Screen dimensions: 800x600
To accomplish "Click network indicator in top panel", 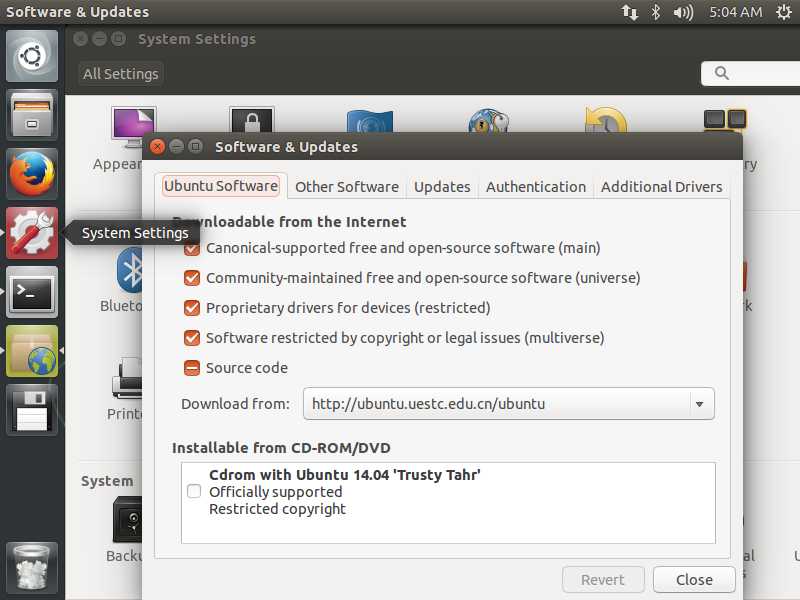I will [630, 12].
